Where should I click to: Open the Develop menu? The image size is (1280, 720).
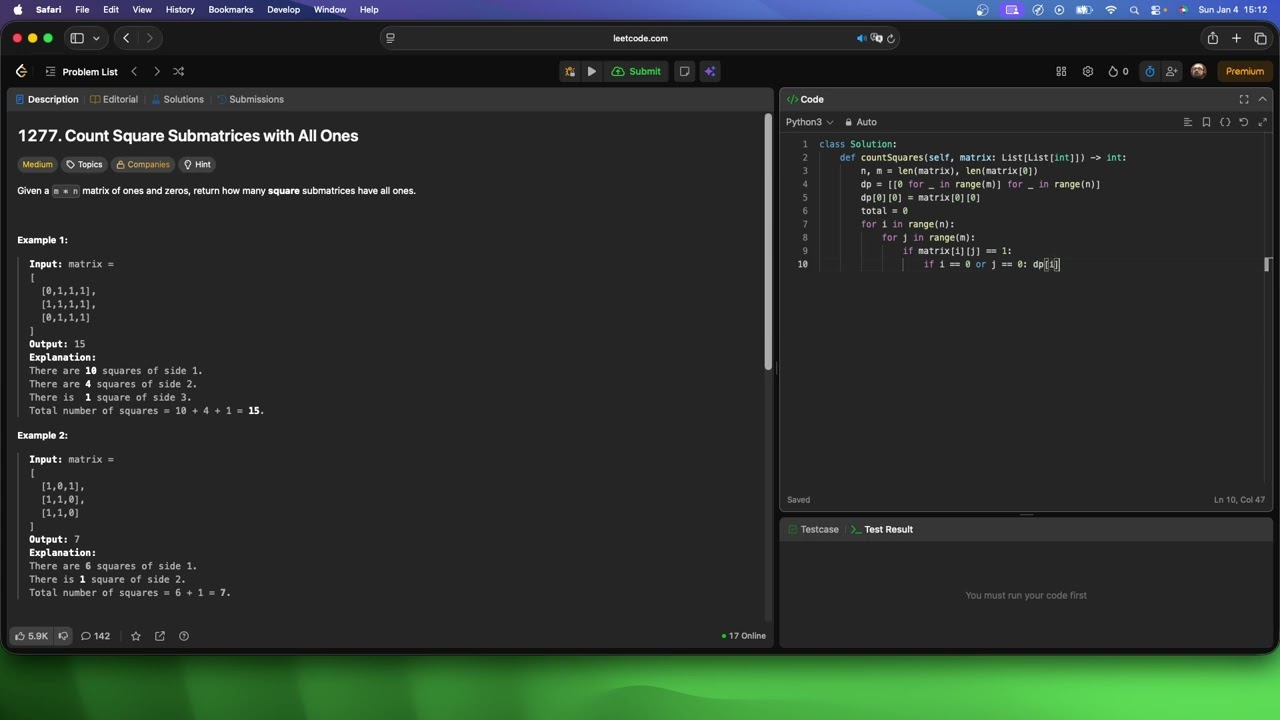point(284,9)
